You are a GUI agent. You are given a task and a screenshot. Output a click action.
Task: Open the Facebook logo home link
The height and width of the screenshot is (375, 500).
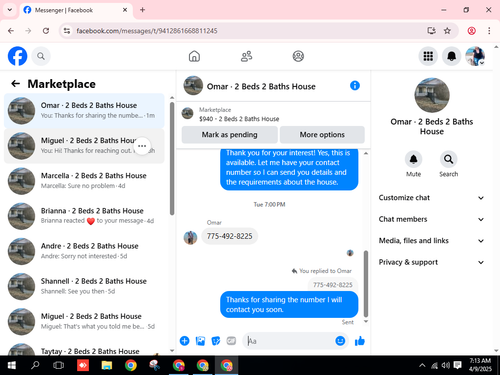17,56
